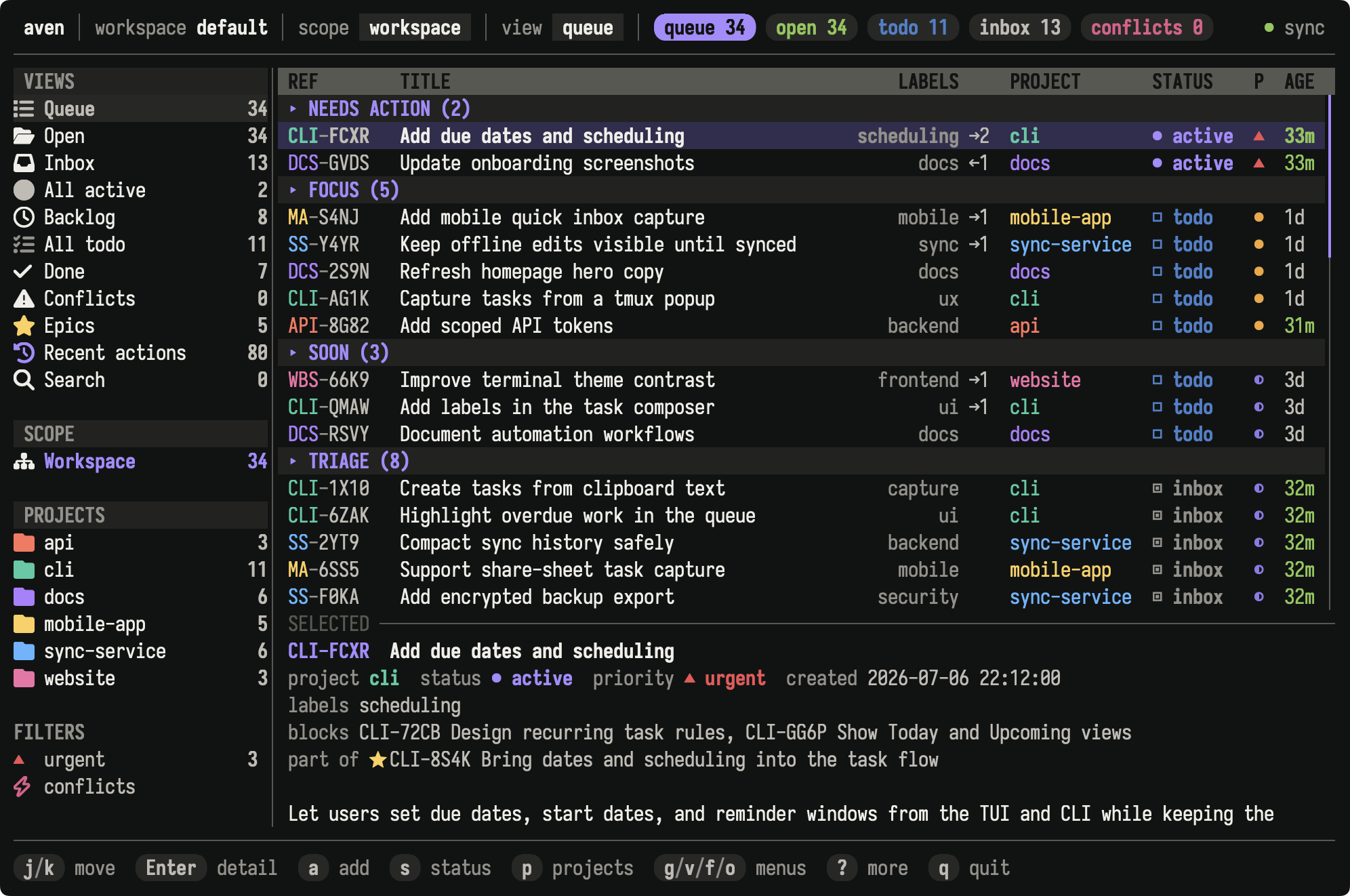Switch to the todo 11 tab
This screenshot has width=1350, height=896.
coord(913,28)
